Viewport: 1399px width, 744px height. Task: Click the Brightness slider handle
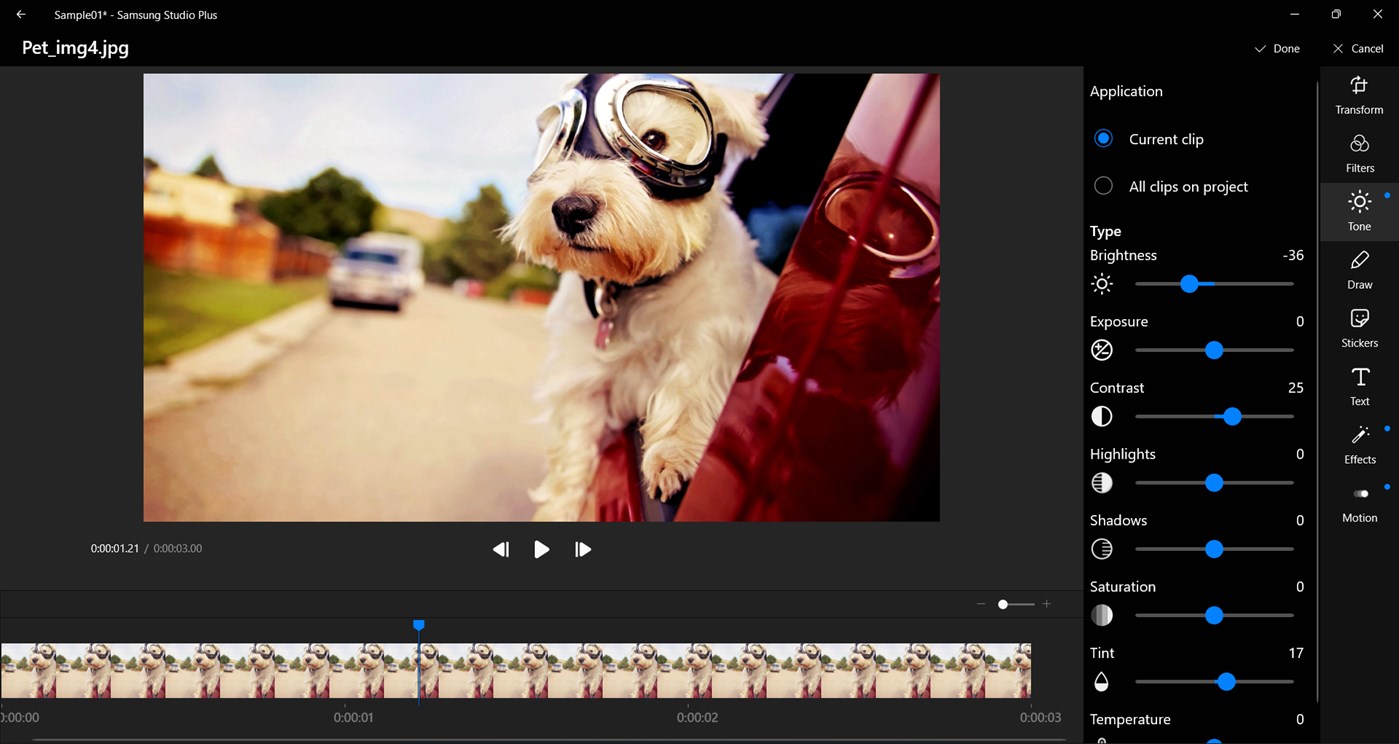pos(1189,284)
